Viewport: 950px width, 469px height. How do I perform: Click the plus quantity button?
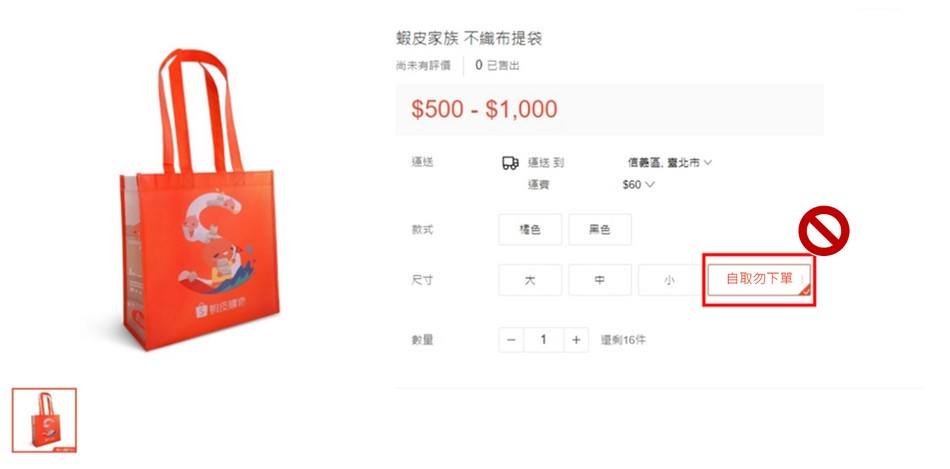pos(576,340)
